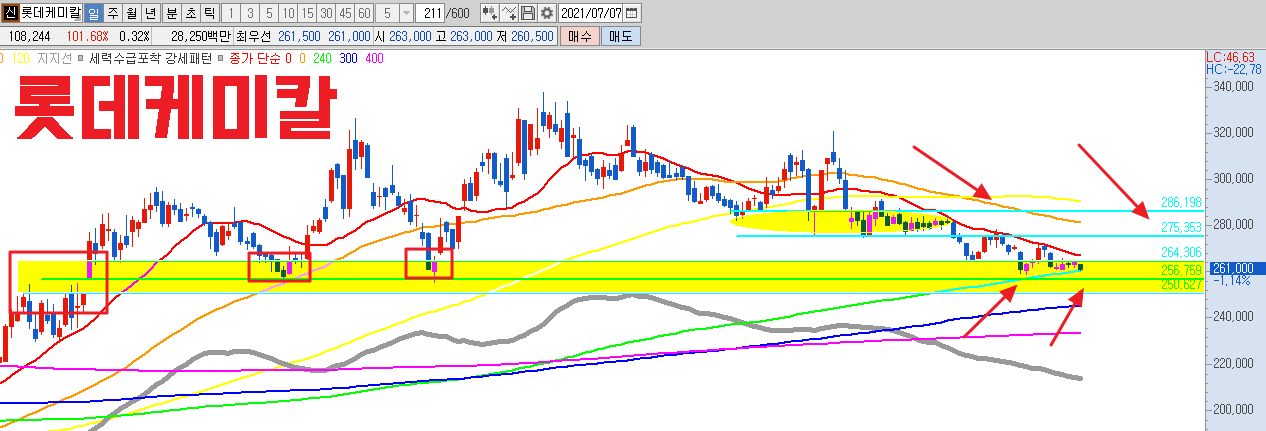Click the 200,000 price axis label

[1232, 409]
